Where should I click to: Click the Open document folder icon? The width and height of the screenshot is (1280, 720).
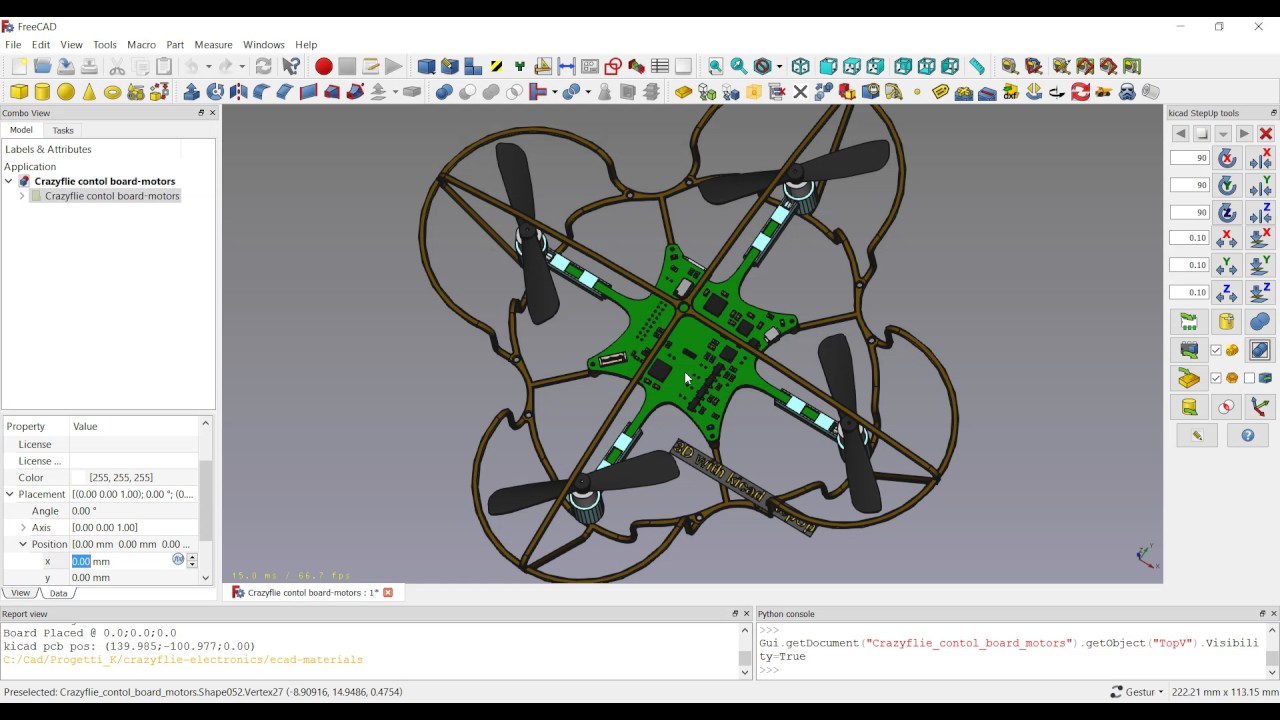coord(42,67)
